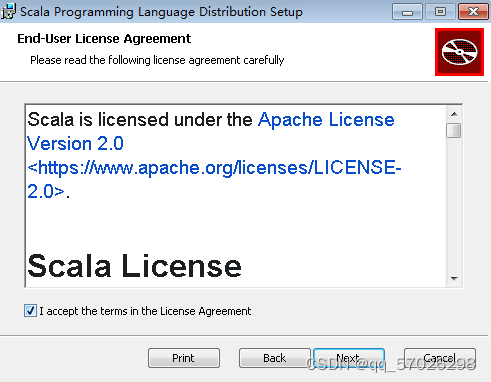
Task: Click the End-User License Agreement heading
Action: point(104,39)
